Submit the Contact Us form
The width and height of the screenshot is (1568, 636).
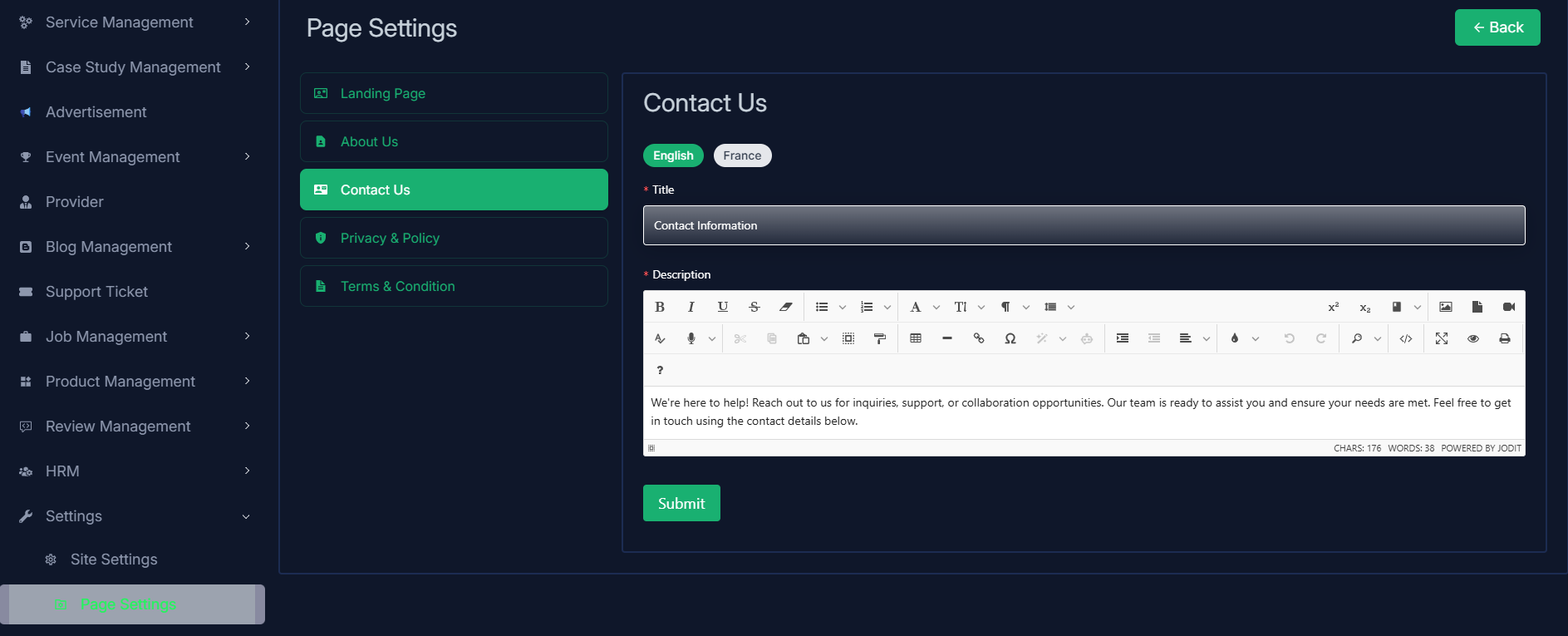click(681, 503)
